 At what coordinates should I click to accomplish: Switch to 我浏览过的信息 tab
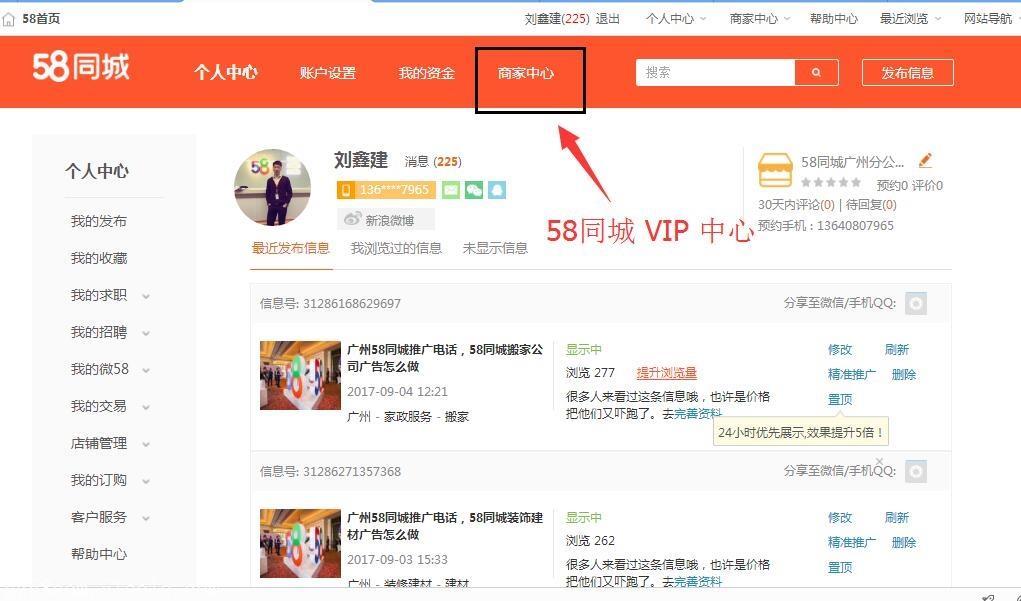click(x=396, y=248)
